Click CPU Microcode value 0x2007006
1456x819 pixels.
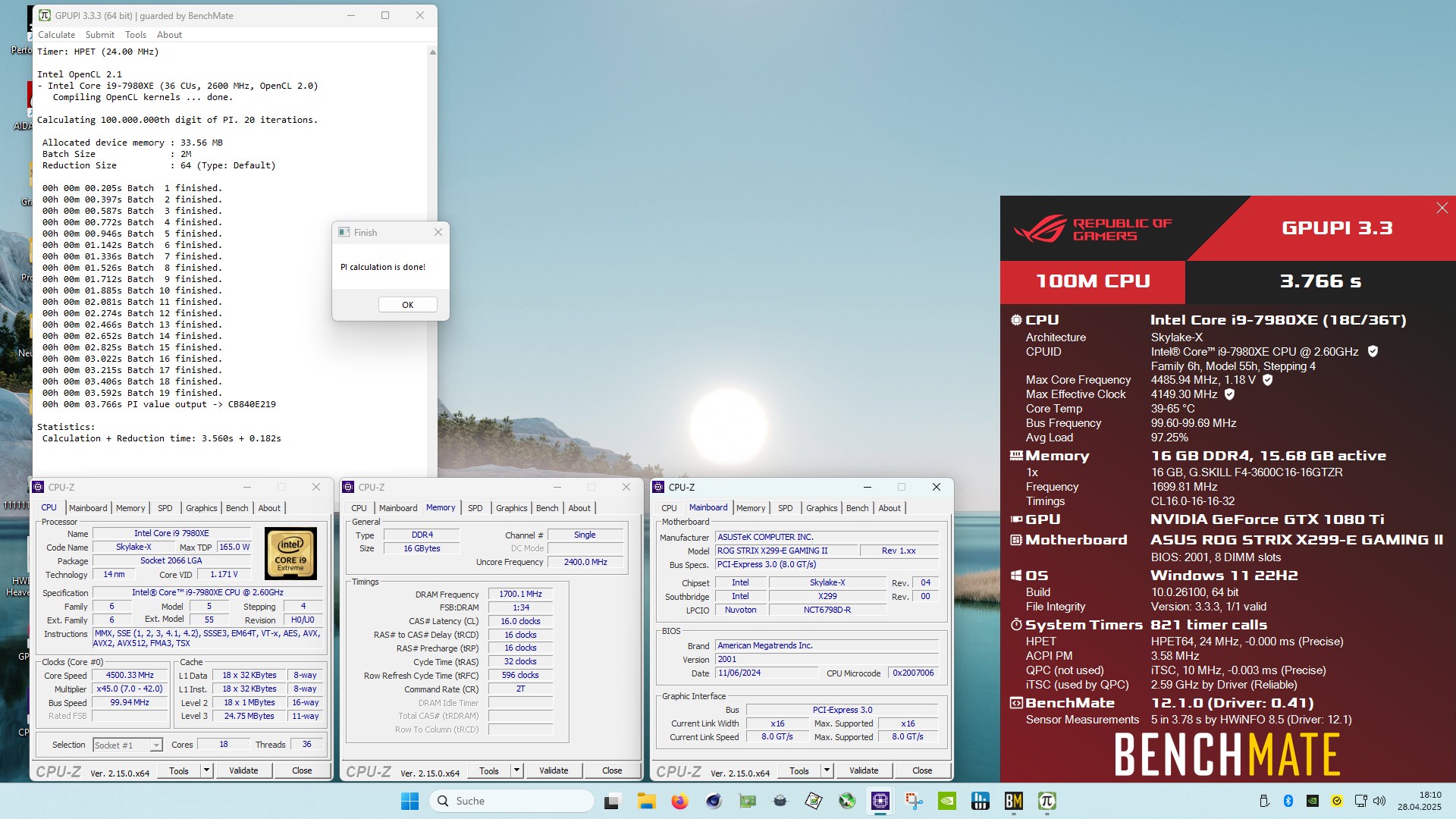click(913, 673)
